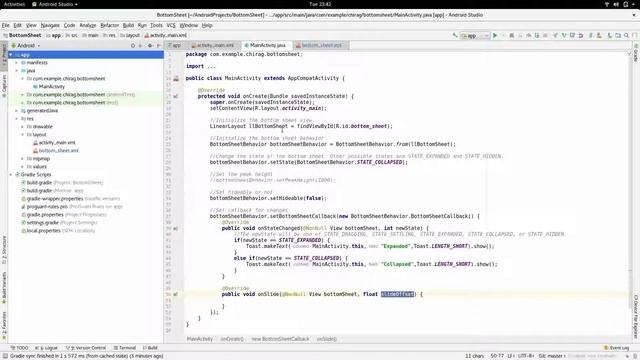The height and width of the screenshot is (360, 640).
Task: Open the Refactor menu
Action: click(109, 25)
